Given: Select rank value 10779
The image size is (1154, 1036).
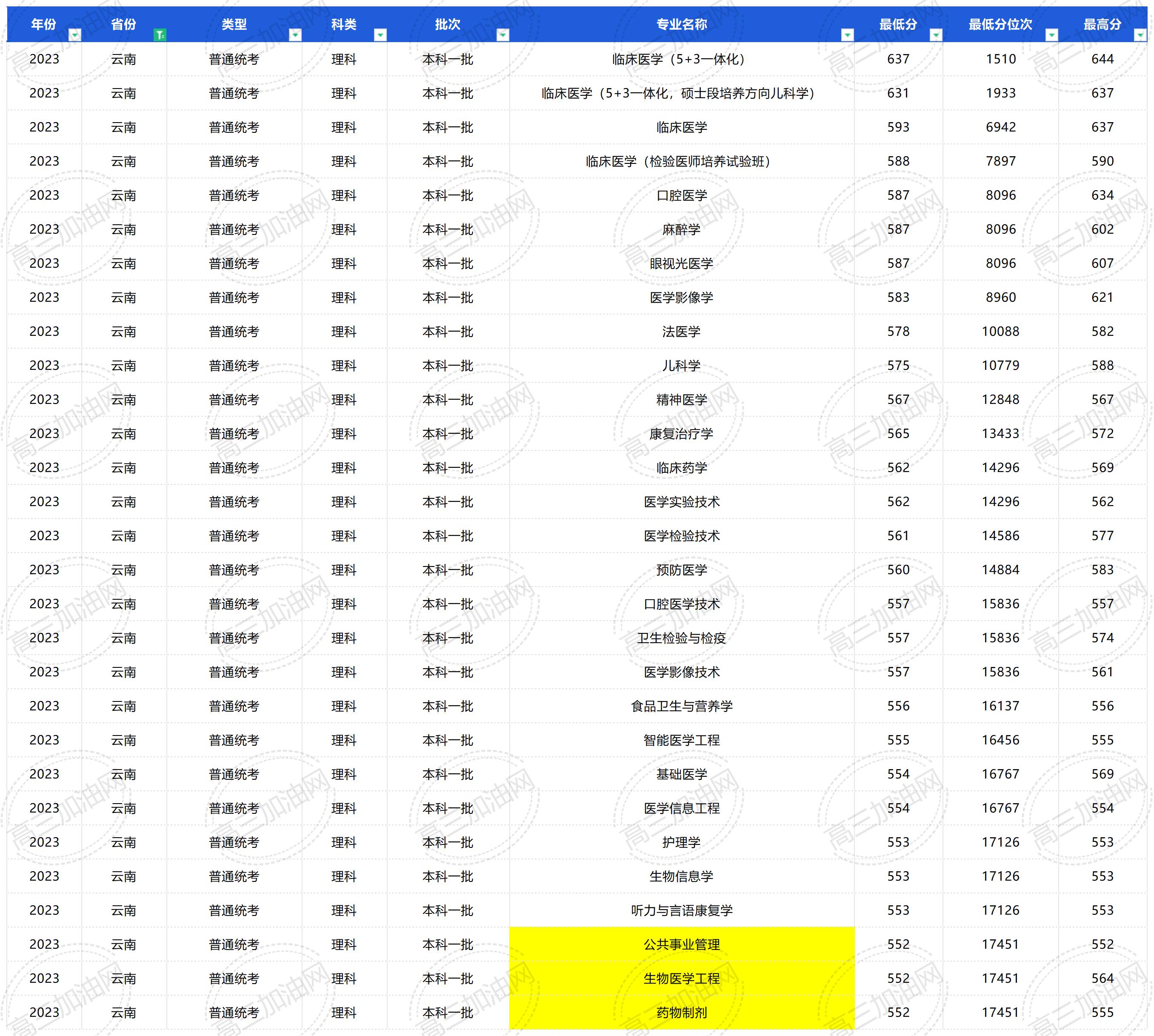Looking at the screenshot, I should tap(1000, 366).
